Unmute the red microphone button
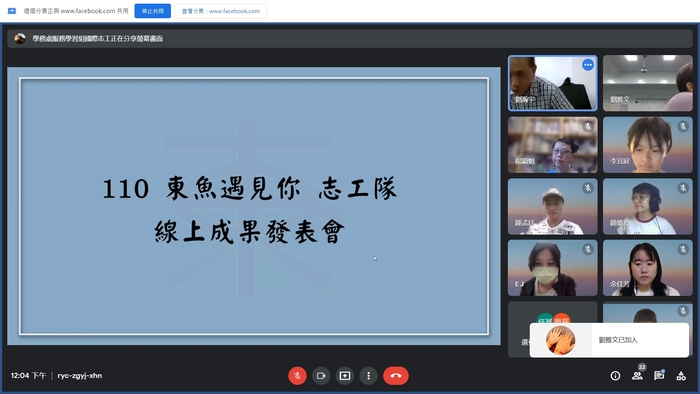The height and width of the screenshot is (394, 700). tap(297, 376)
